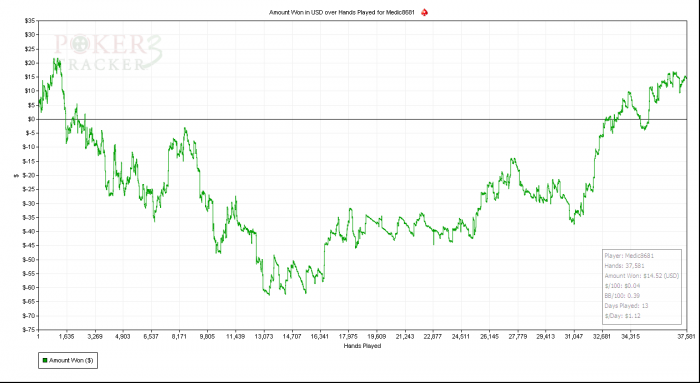Click the '31,047' x-axis tick label

point(573,337)
